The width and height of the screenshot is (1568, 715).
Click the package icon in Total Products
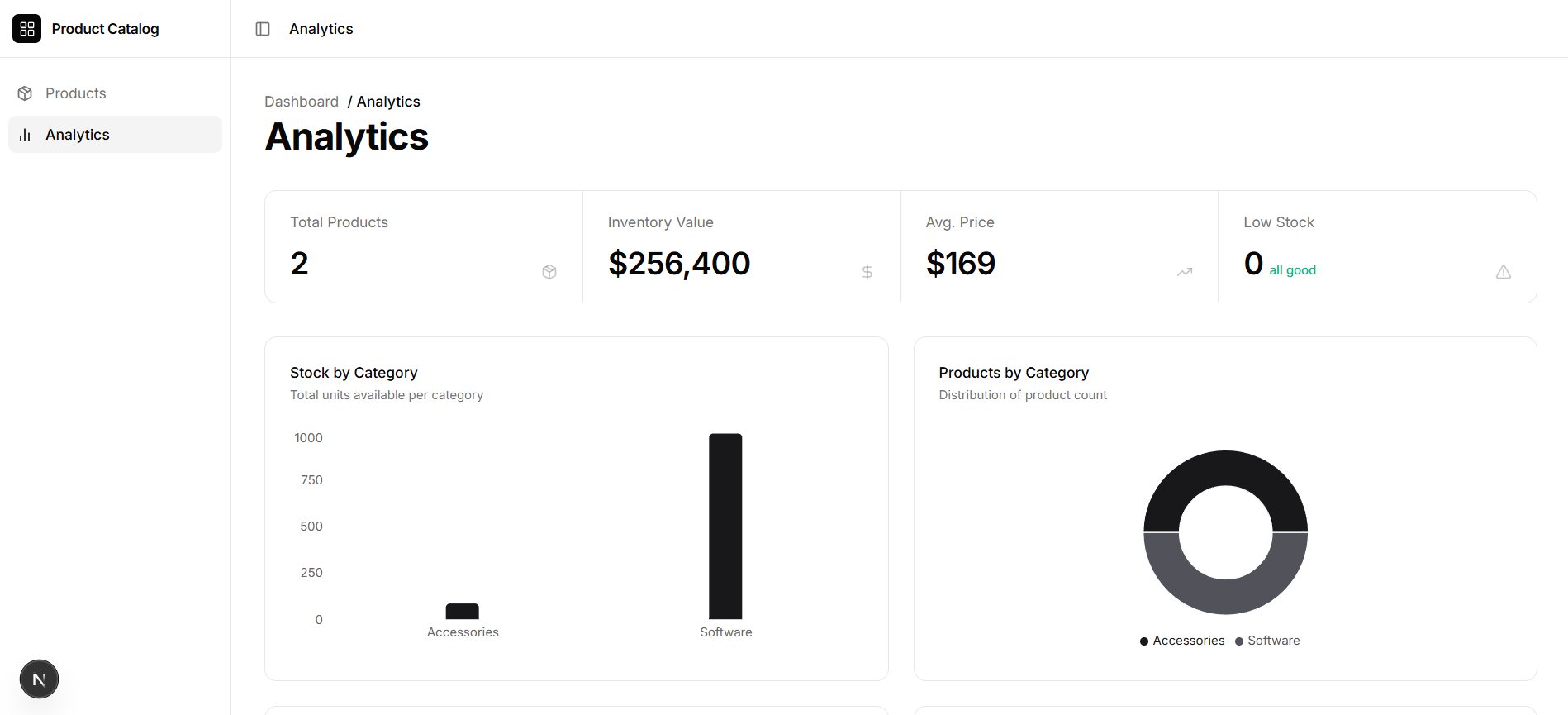click(x=549, y=272)
